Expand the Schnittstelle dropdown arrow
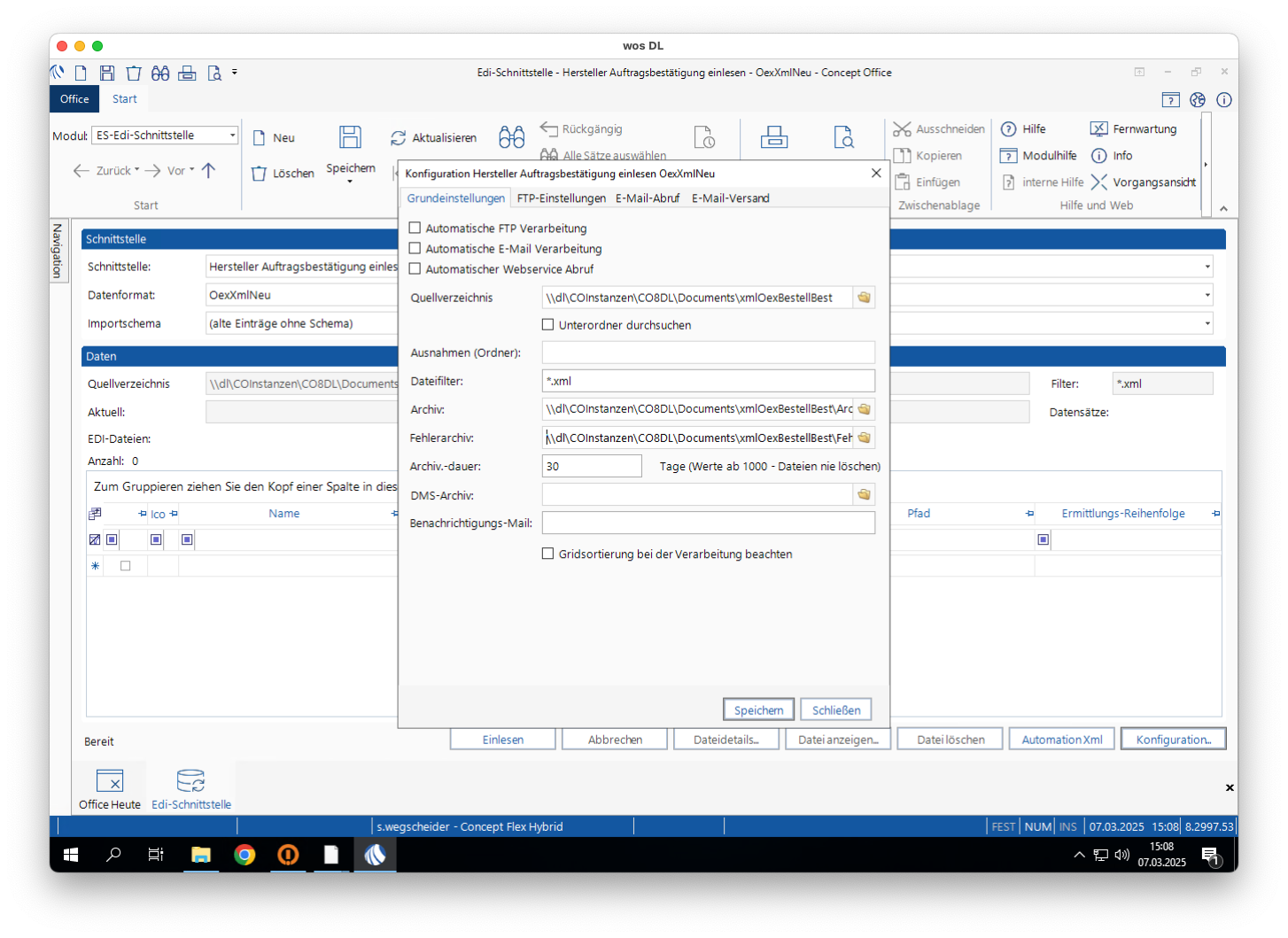 (1207, 267)
